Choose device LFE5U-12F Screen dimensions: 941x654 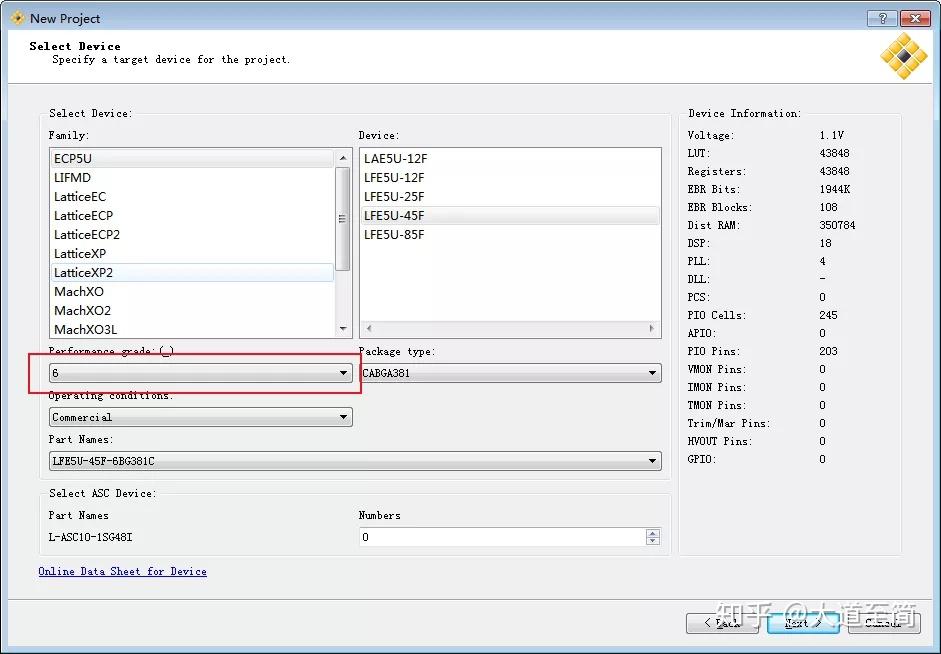coord(510,178)
